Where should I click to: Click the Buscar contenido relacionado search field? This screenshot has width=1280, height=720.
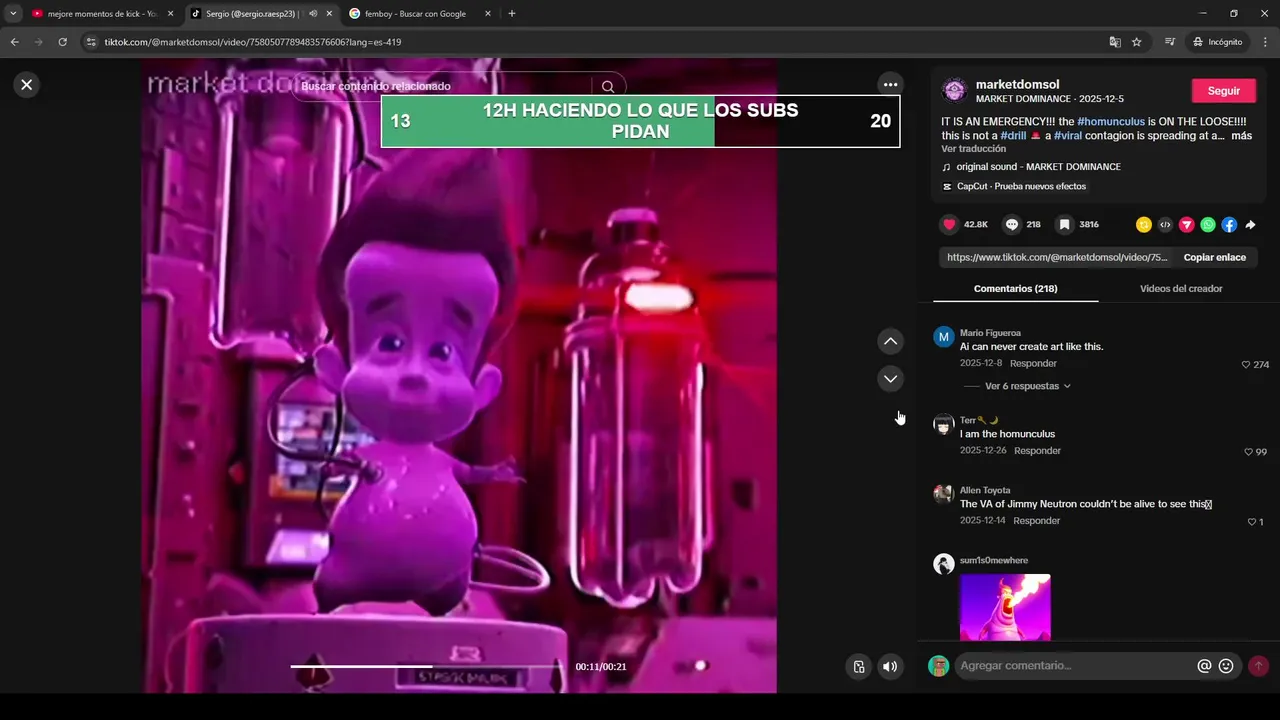pyautogui.click(x=445, y=87)
